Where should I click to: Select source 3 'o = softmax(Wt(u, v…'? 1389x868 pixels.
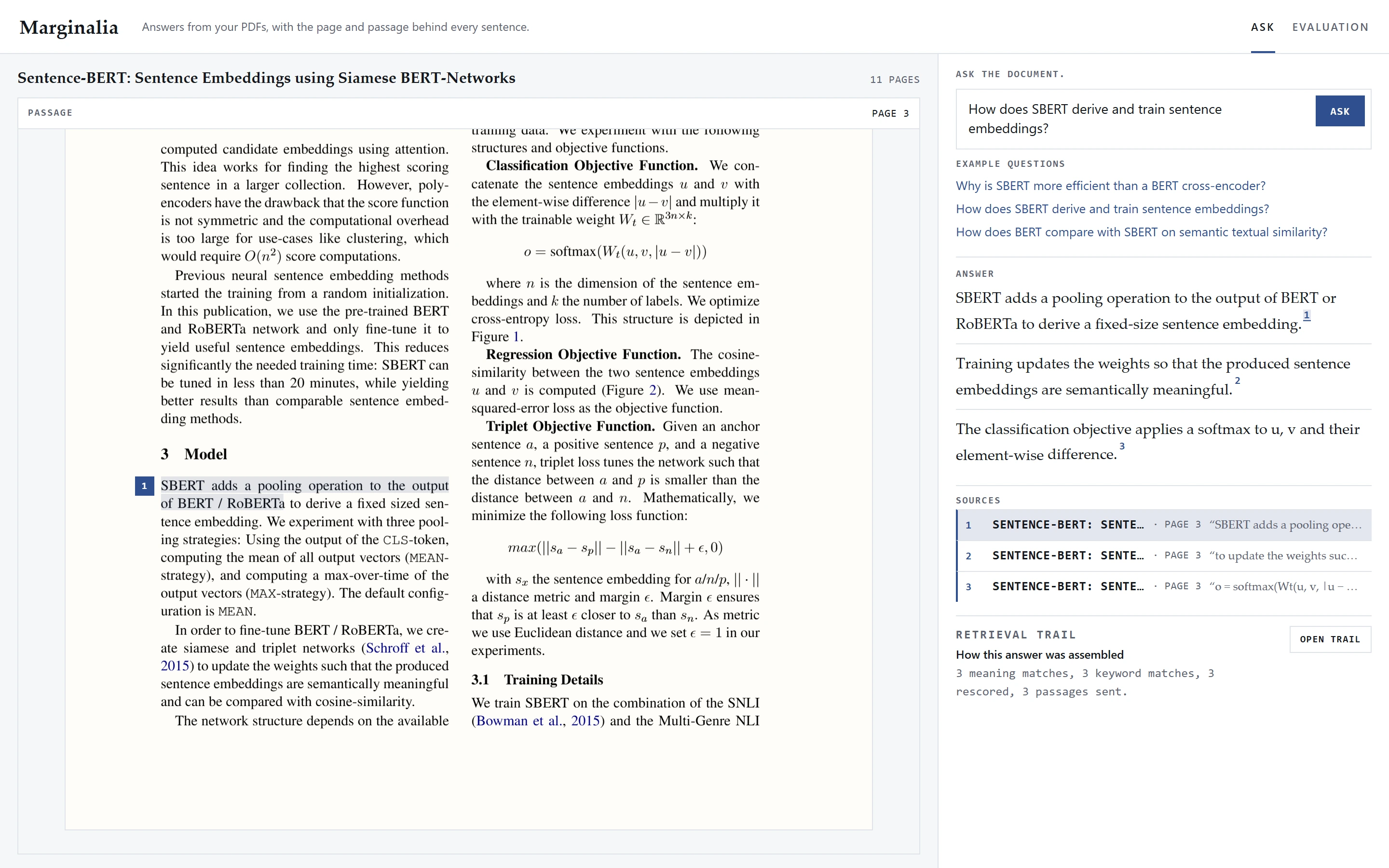(x=1163, y=586)
